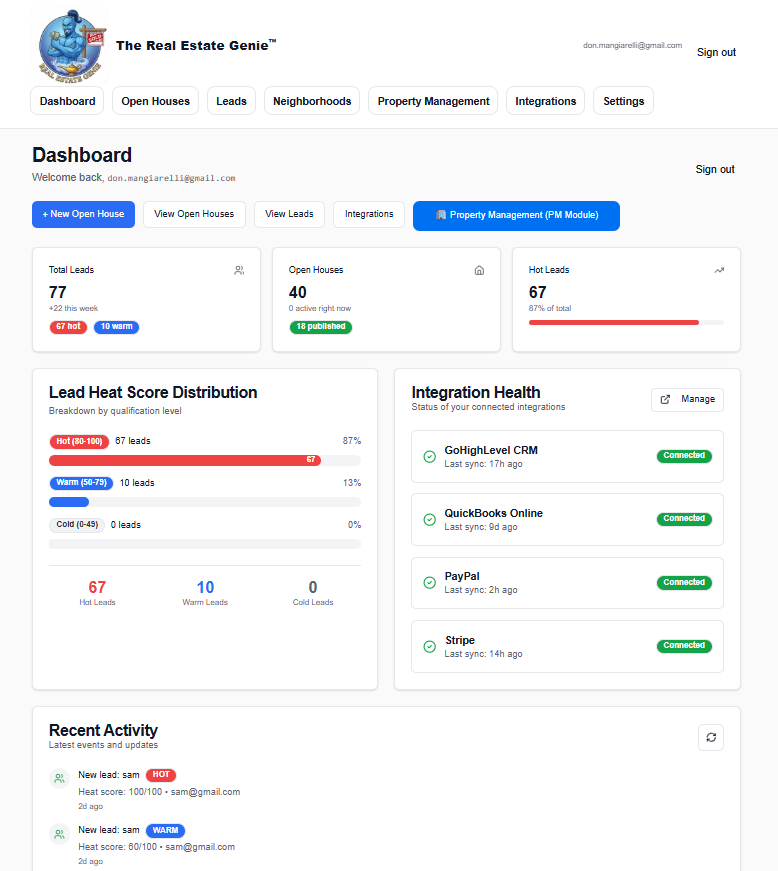Screen dimensions: 778x871
Task: Click the check icon next to QuickBooks Online
Action: (429, 520)
